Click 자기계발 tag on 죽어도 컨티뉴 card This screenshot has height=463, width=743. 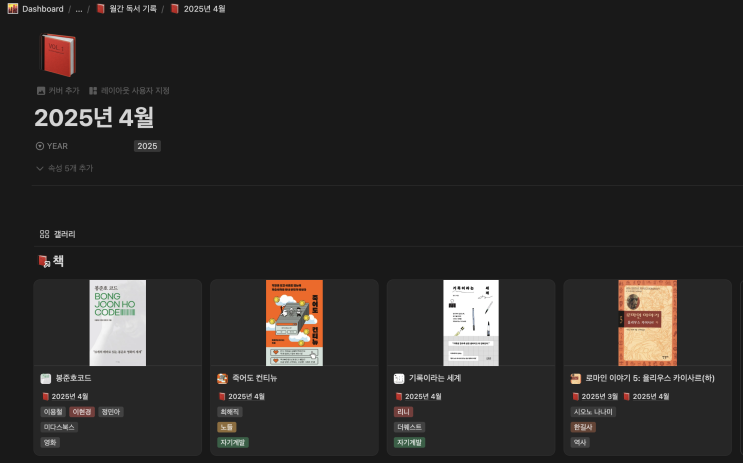pyautogui.click(x=233, y=442)
